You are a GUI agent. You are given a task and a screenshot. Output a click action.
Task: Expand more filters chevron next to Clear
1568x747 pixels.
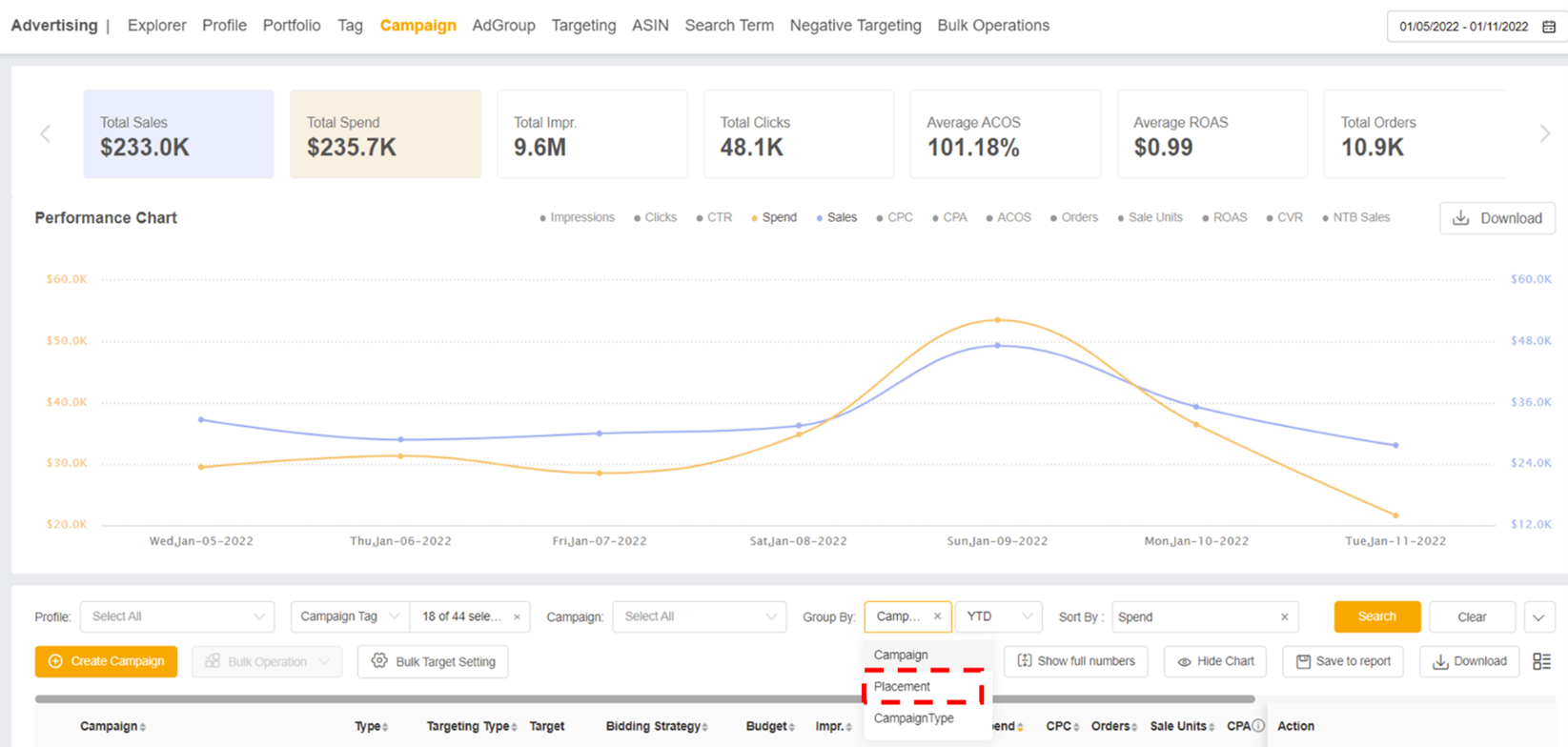1538,617
